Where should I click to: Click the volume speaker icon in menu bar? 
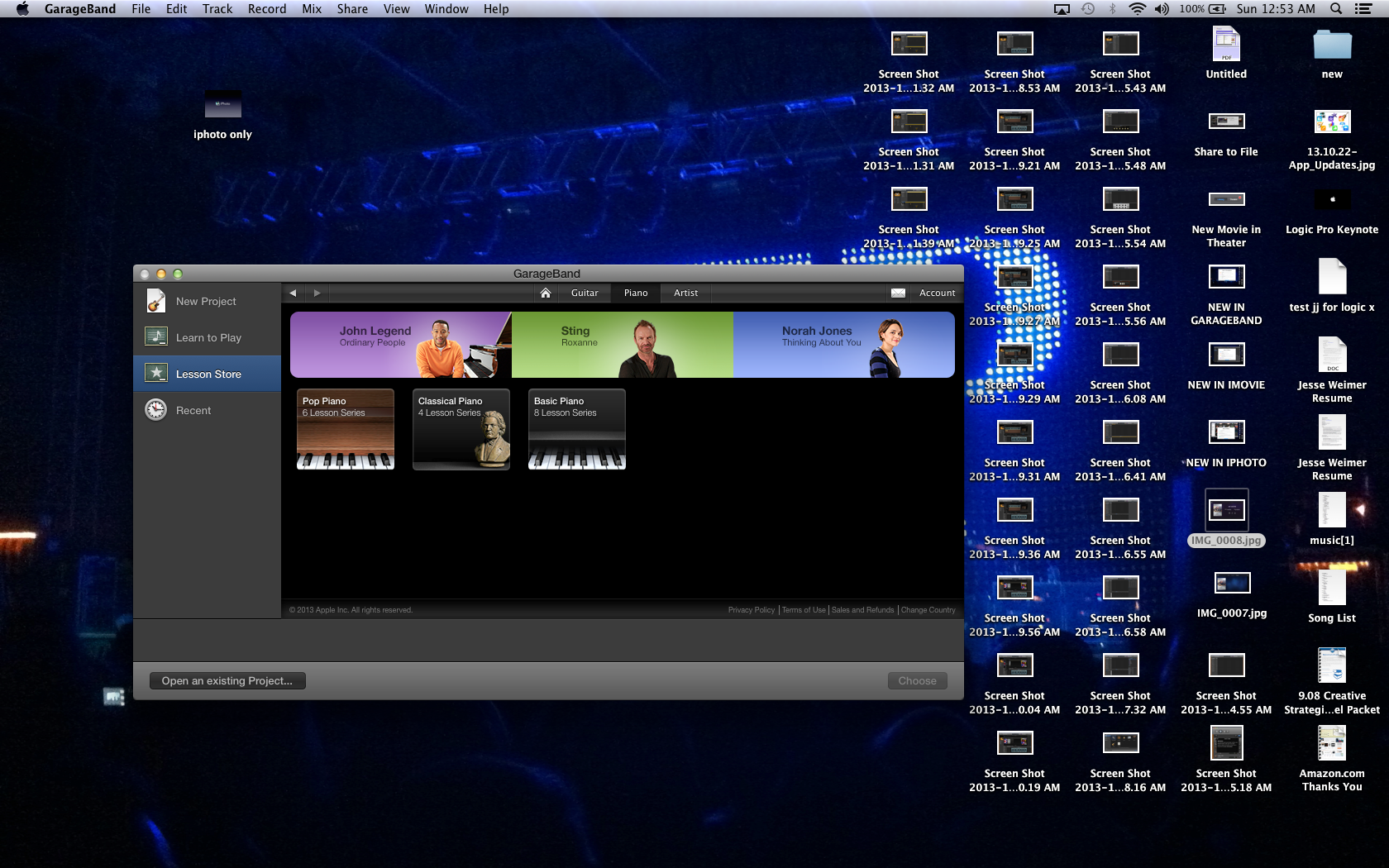(x=1162, y=8)
